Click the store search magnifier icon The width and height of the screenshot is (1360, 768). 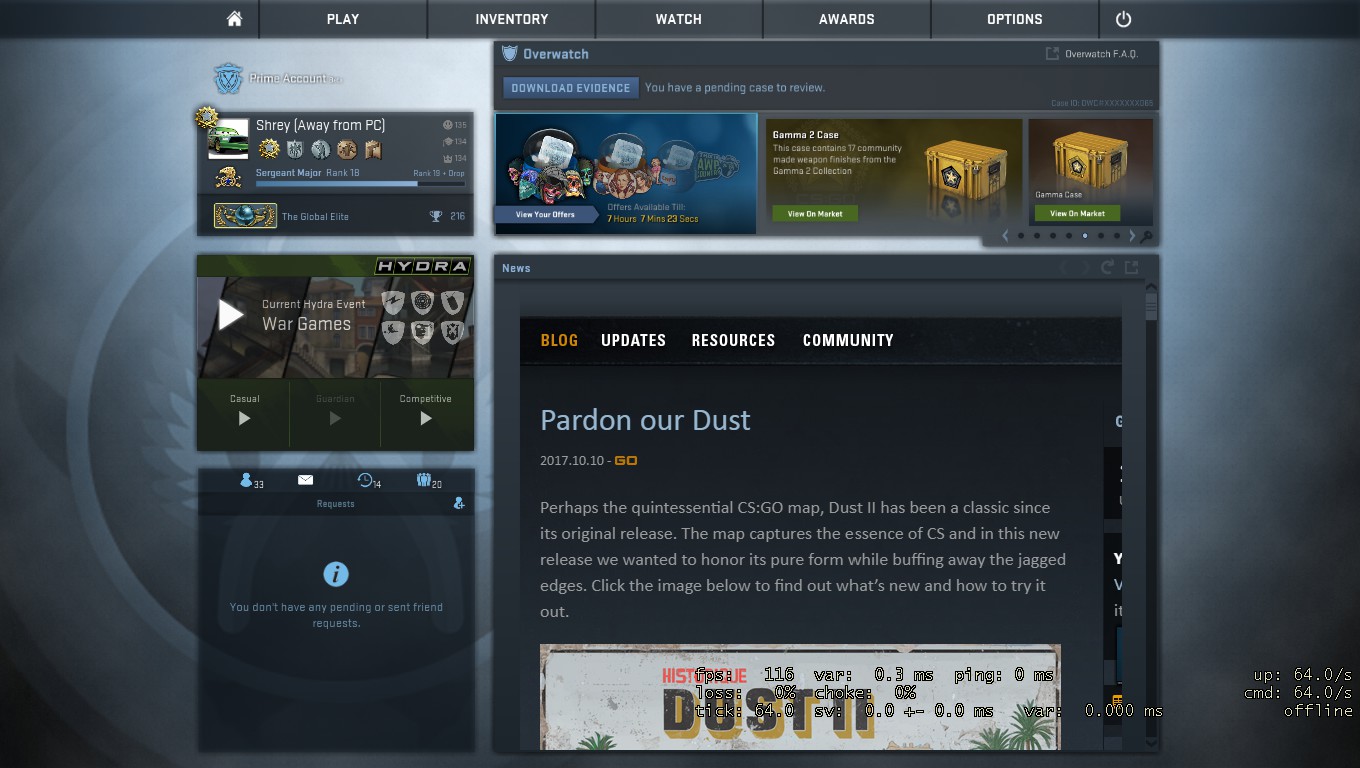(1147, 237)
